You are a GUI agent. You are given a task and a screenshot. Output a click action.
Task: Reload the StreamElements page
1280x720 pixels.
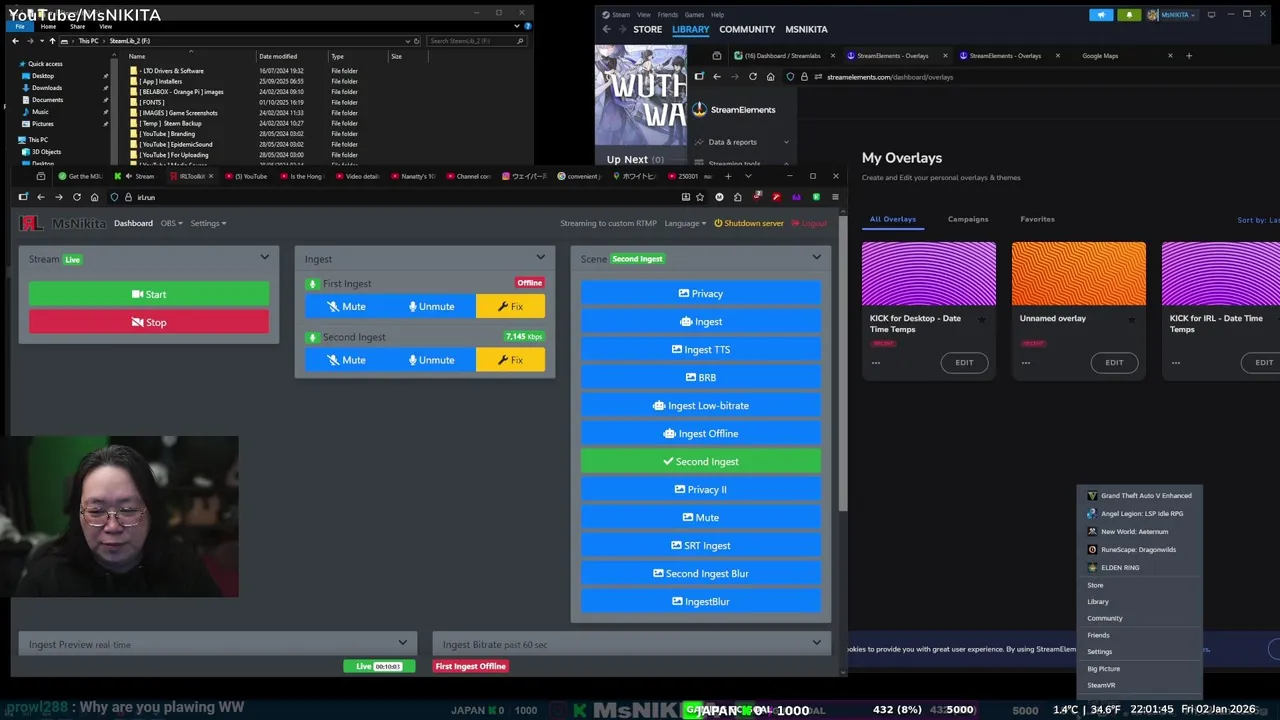click(x=753, y=77)
